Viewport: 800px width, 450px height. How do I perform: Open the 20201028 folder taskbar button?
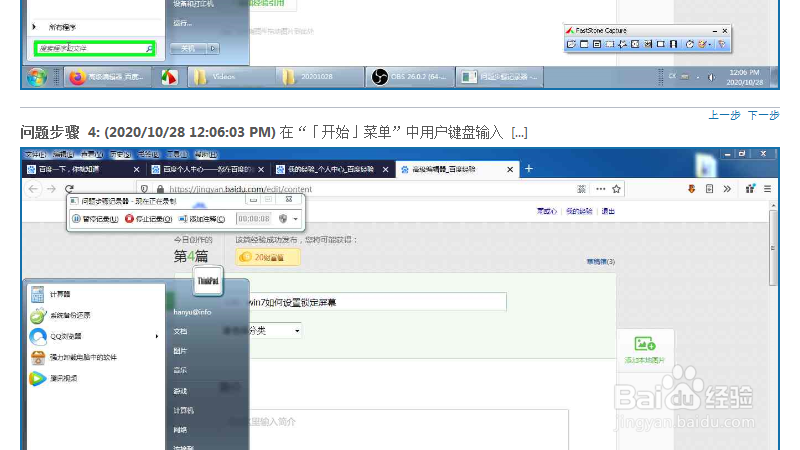[318, 77]
